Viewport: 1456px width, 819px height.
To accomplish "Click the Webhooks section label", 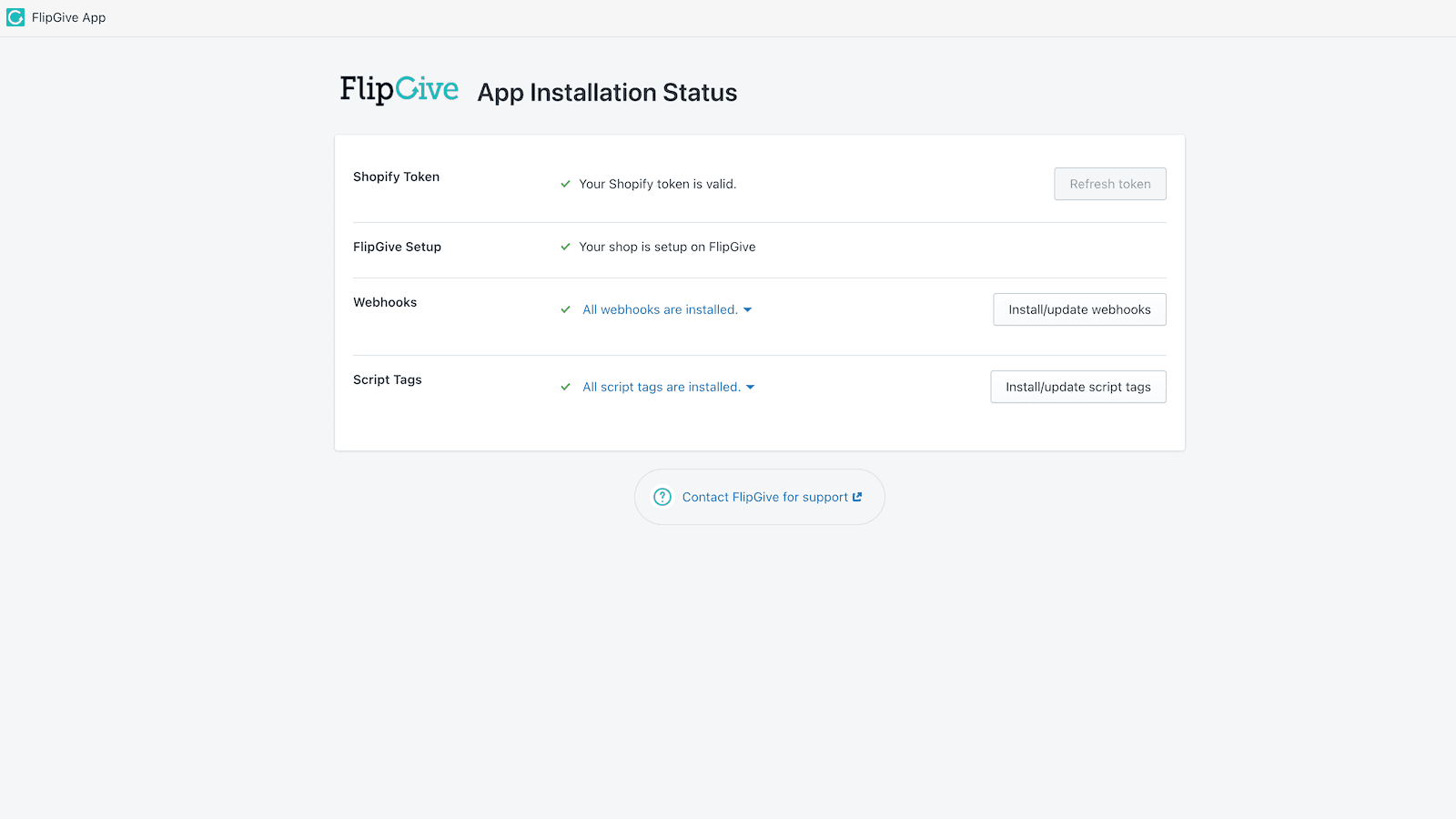I will [x=385, y=302].
